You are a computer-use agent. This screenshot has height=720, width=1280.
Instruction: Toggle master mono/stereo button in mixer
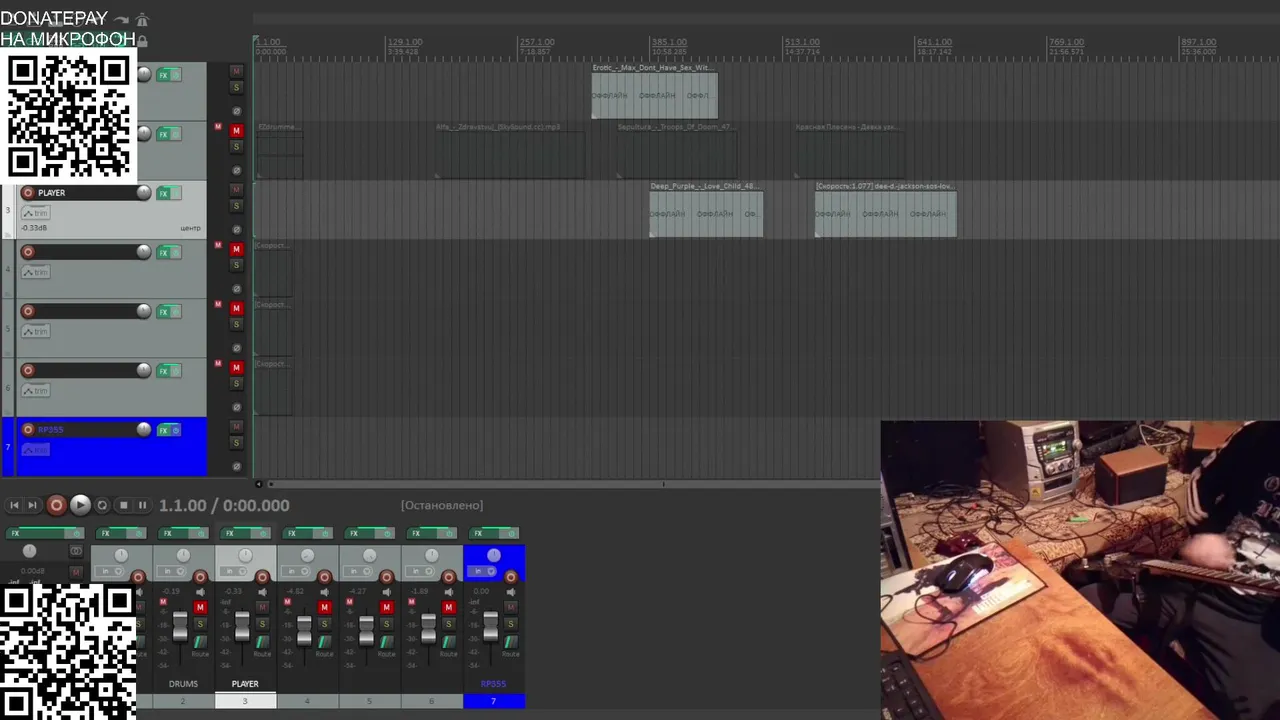[76, 551]
